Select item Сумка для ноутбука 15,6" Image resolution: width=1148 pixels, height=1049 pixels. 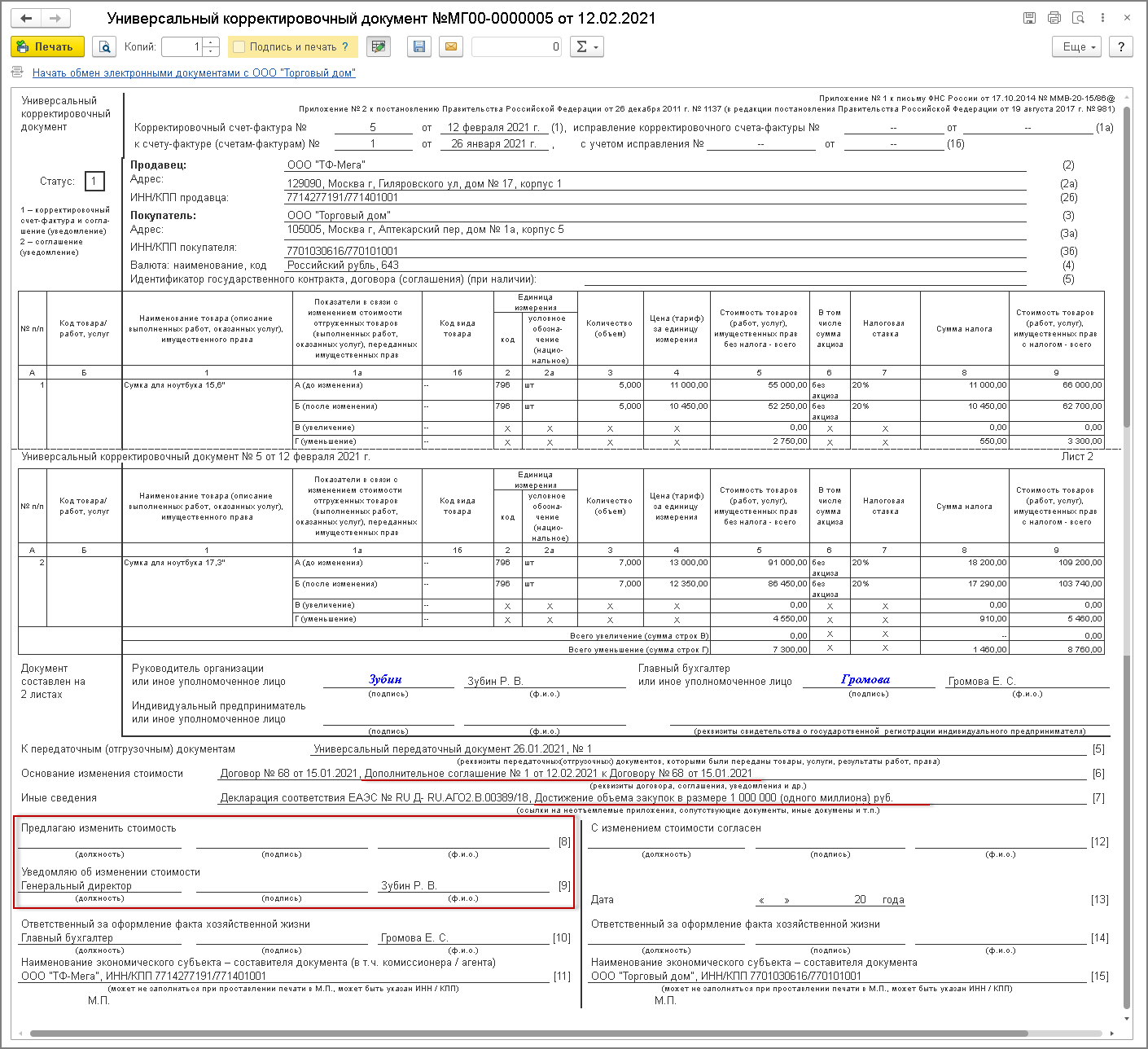pyautogui.click(x=175, y=385)
